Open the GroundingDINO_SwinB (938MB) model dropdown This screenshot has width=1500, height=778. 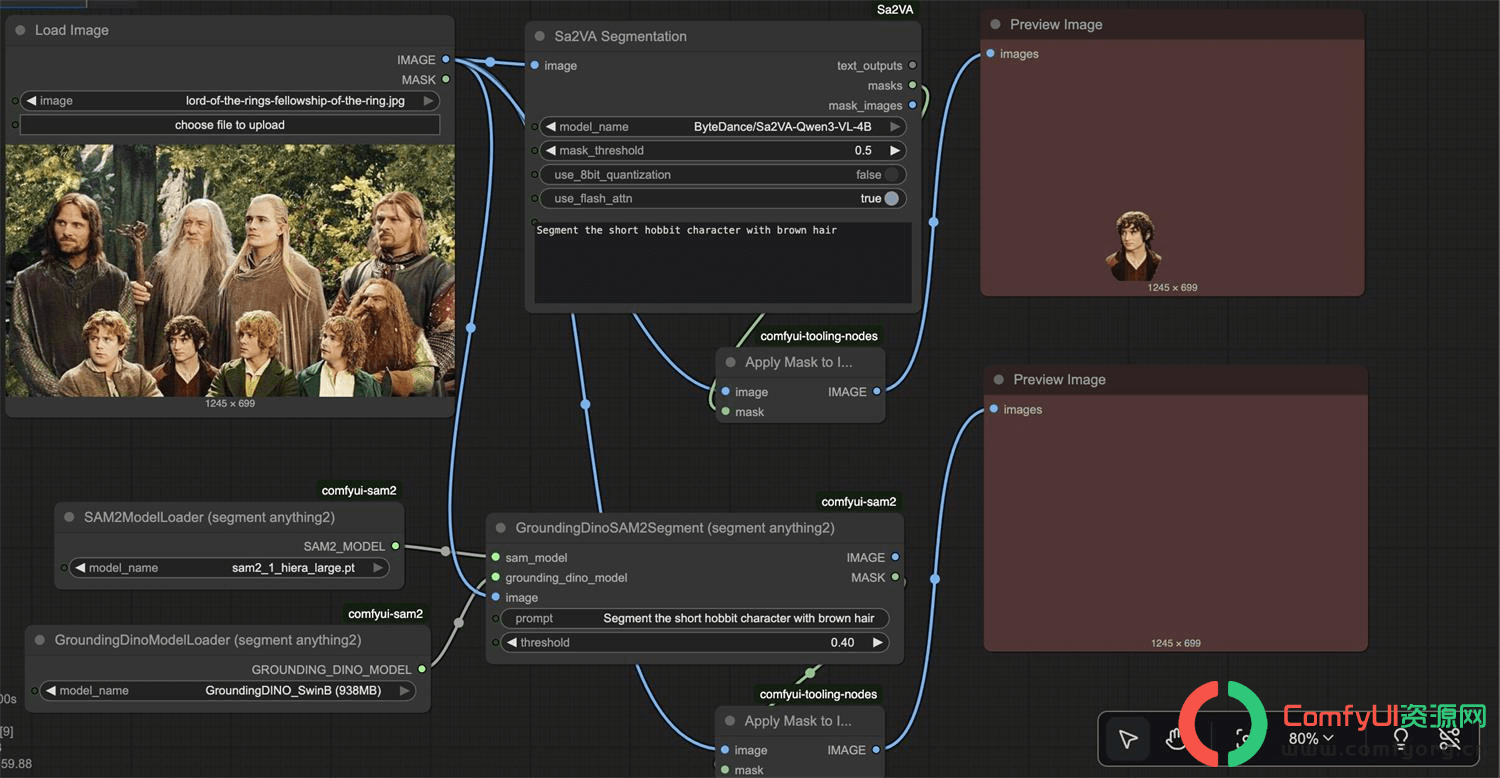[228, 691]
